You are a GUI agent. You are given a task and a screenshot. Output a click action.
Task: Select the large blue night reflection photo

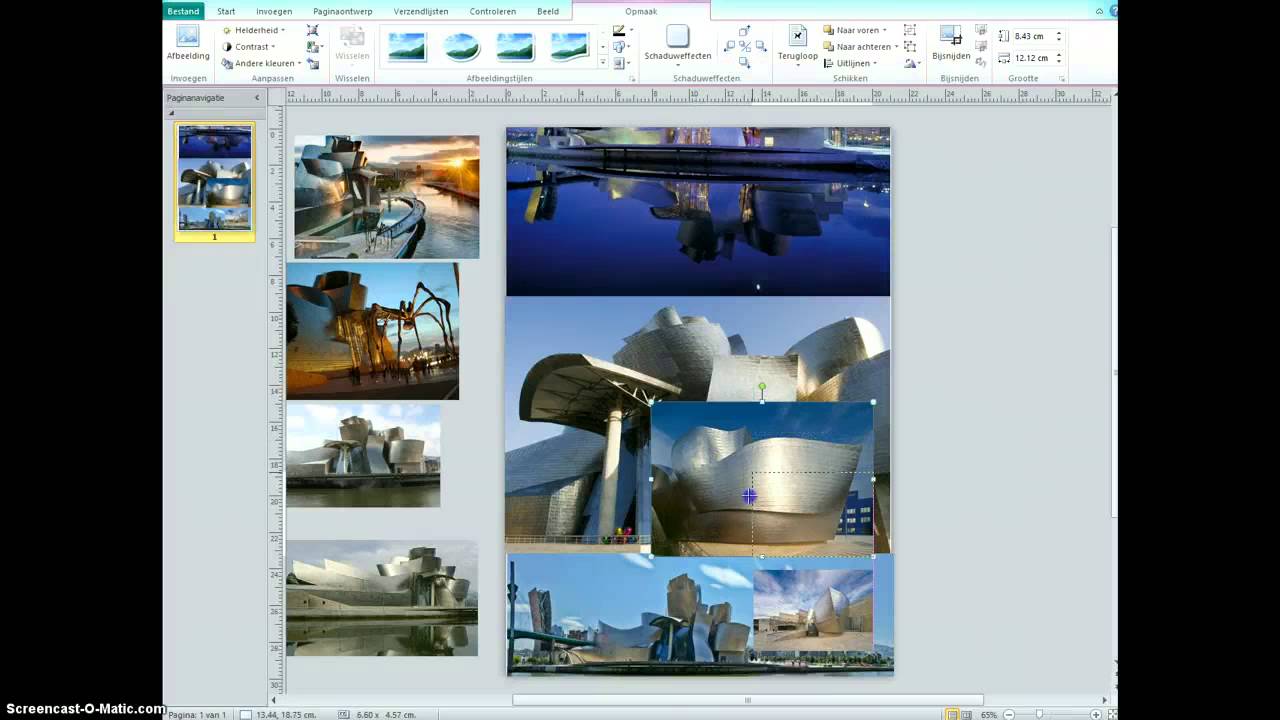[698, 212]
